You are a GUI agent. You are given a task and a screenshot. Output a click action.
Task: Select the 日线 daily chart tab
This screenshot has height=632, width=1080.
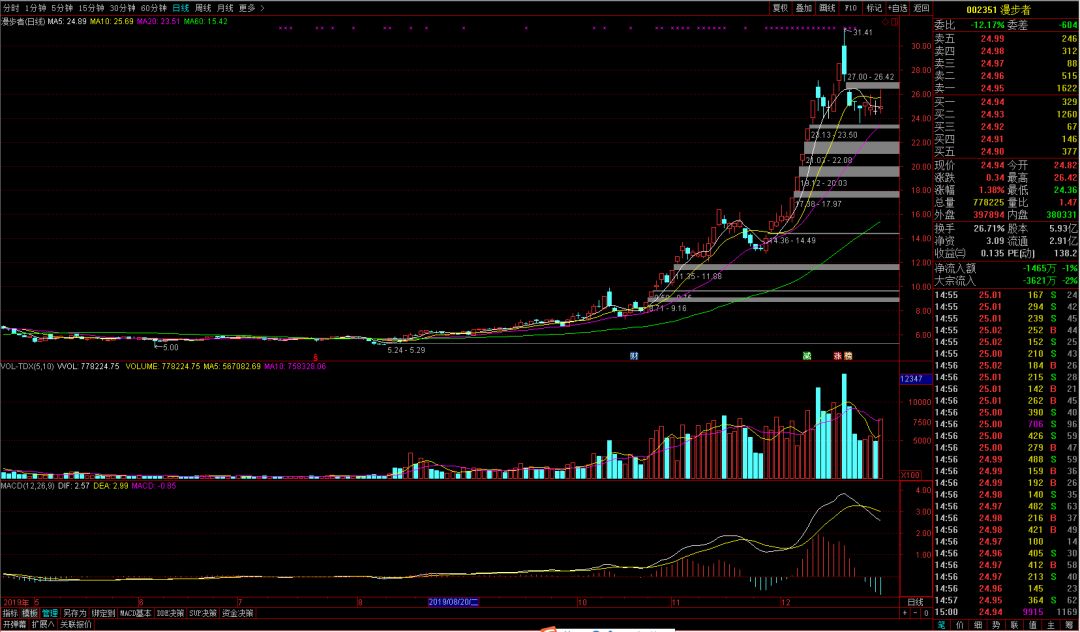pyautogui.click(x=180, y=8)
